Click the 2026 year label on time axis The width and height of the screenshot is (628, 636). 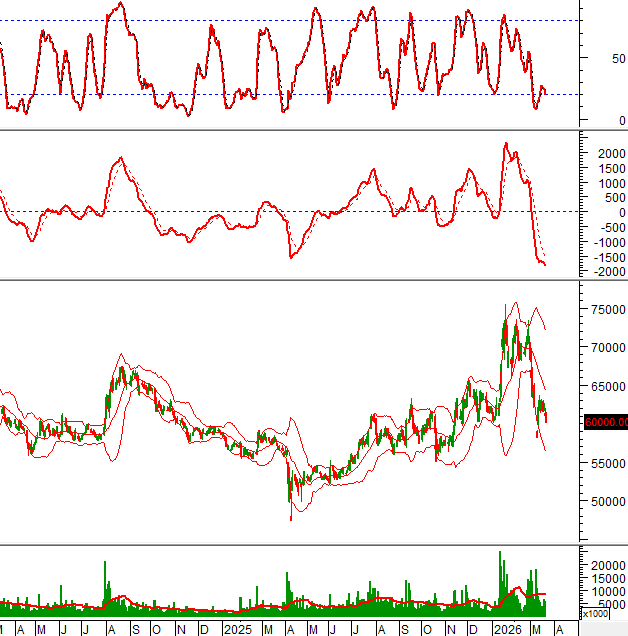[508, 629]
